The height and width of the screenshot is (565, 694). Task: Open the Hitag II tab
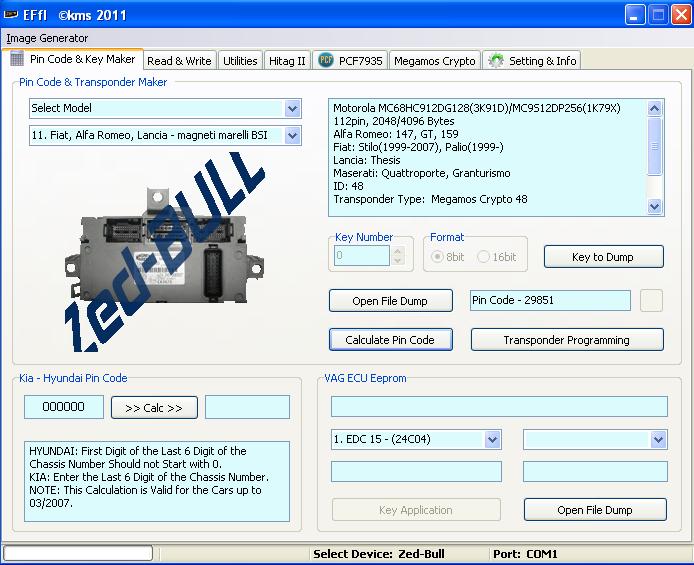pos(287,61)
